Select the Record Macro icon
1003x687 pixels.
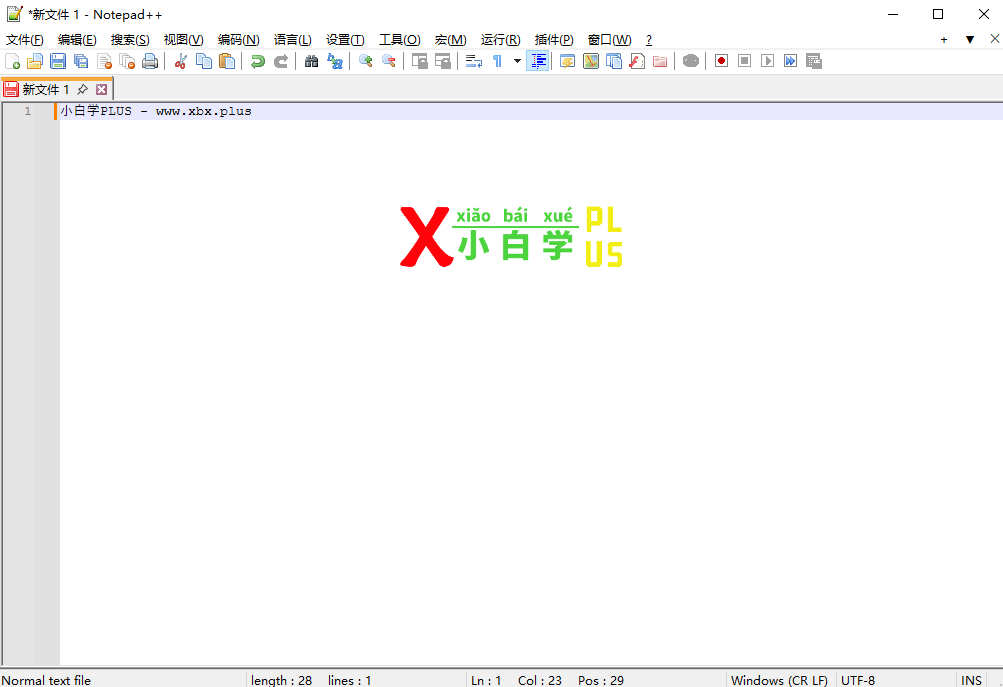[720, 60]
